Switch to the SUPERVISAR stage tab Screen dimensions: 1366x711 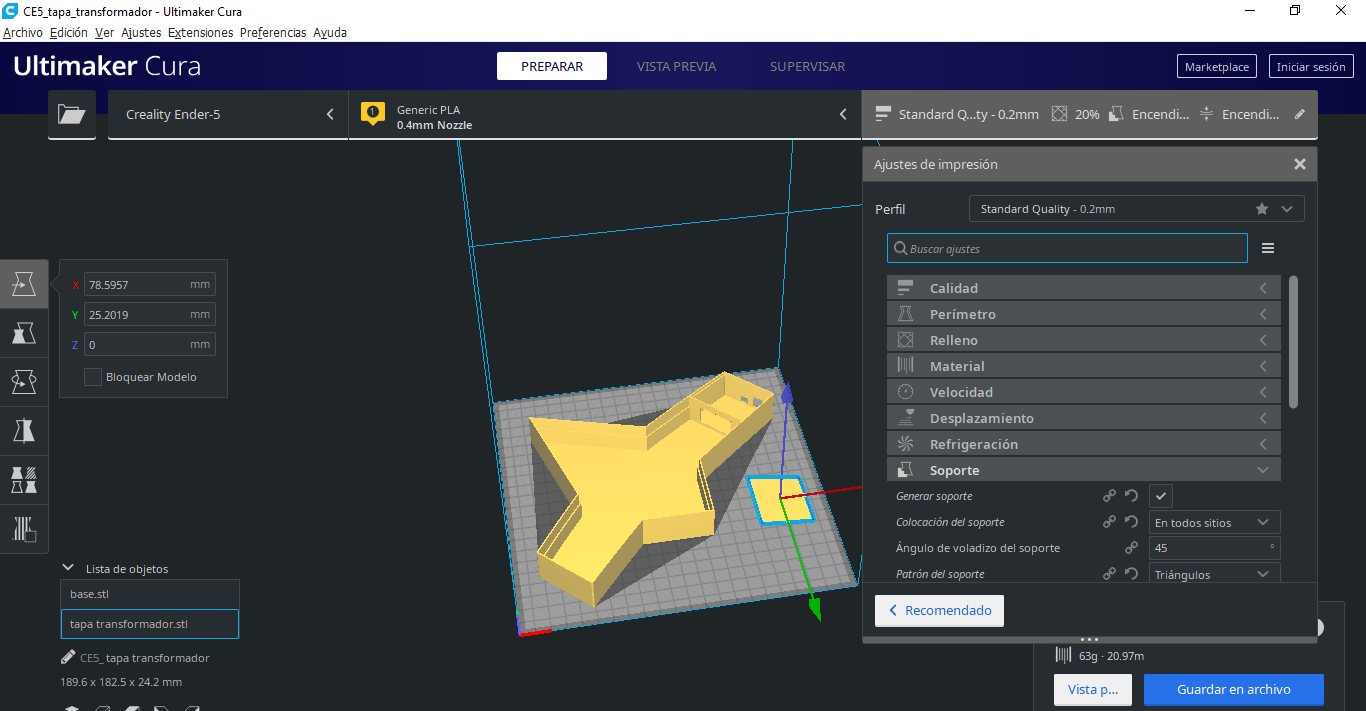[x=807, y=66]
